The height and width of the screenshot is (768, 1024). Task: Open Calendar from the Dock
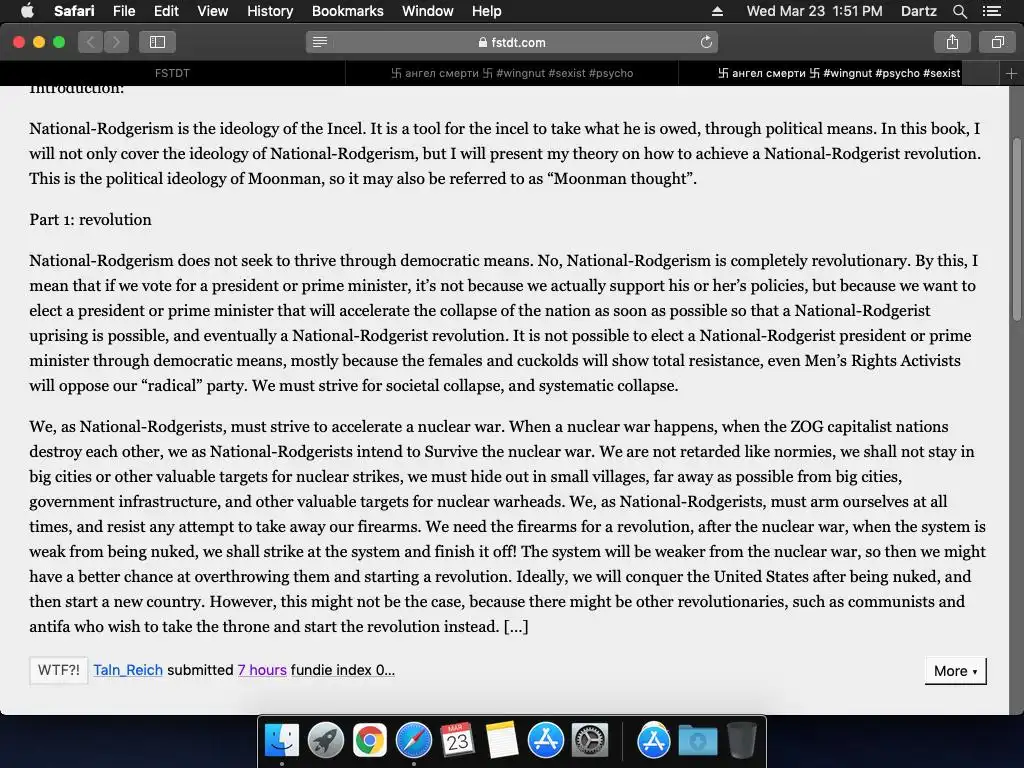pos(457,741)
